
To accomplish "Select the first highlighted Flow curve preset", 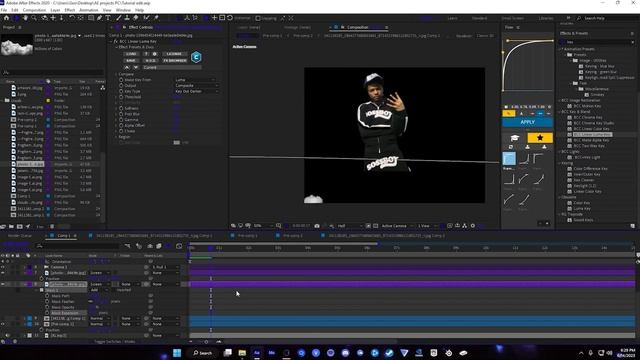I will [x=509, y=158].
